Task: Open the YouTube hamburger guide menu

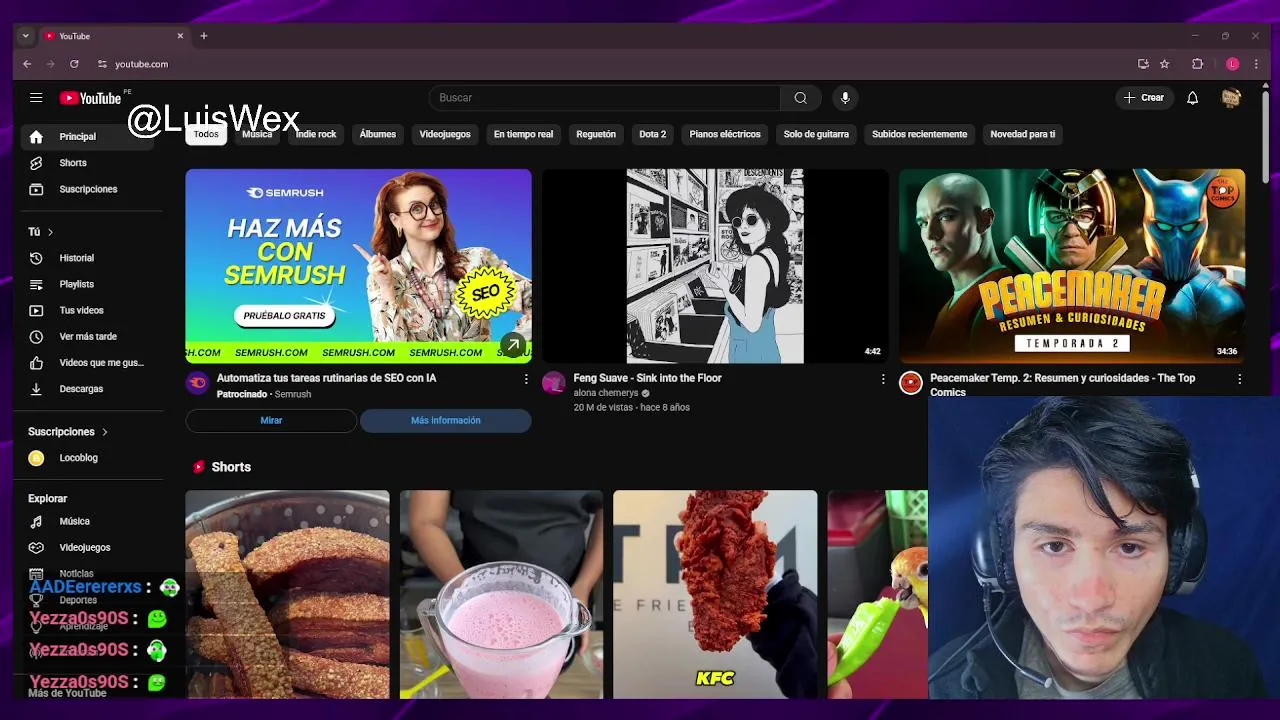Action: (36, 98)
